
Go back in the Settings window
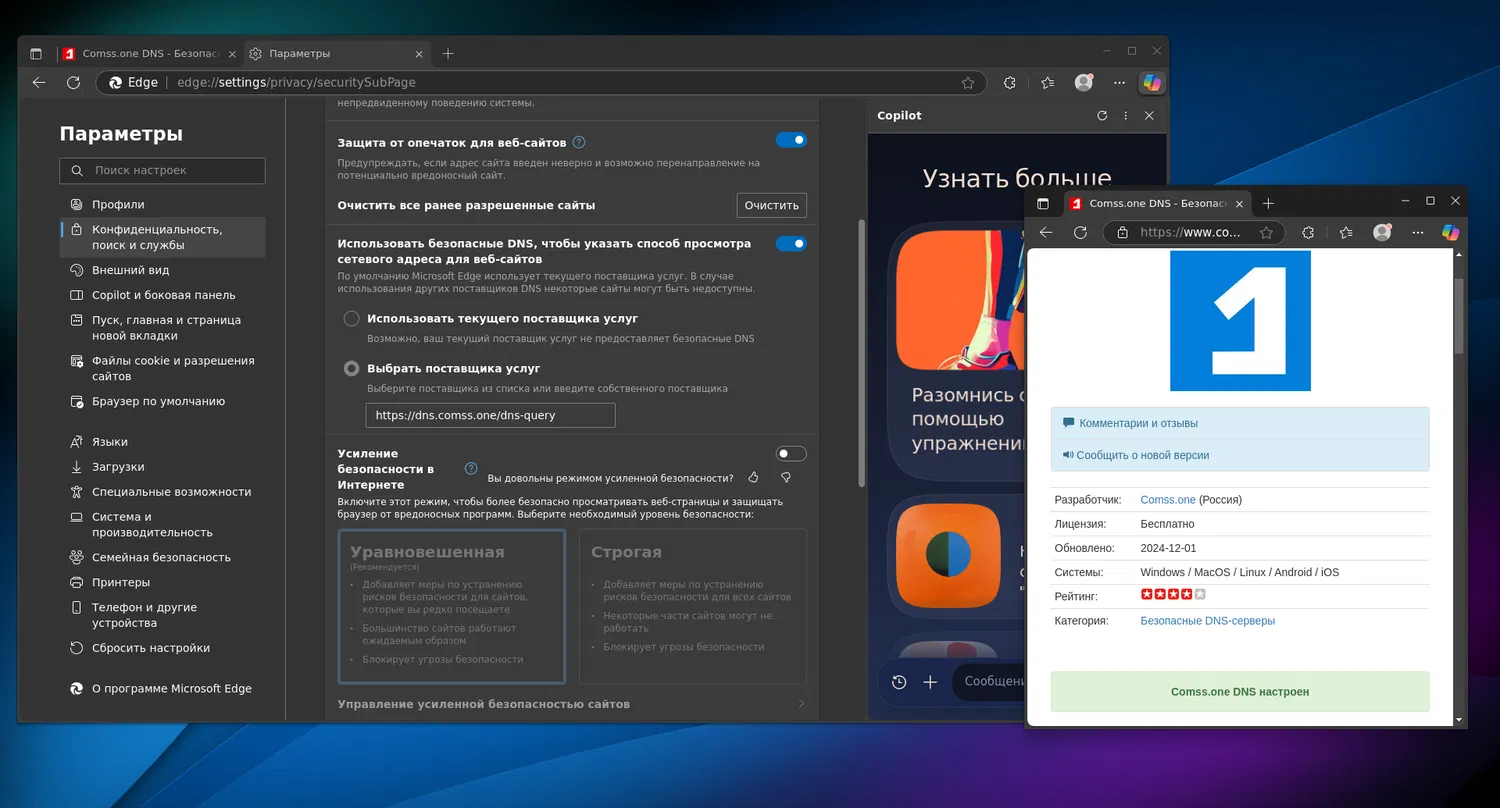(x=39, y=83)
